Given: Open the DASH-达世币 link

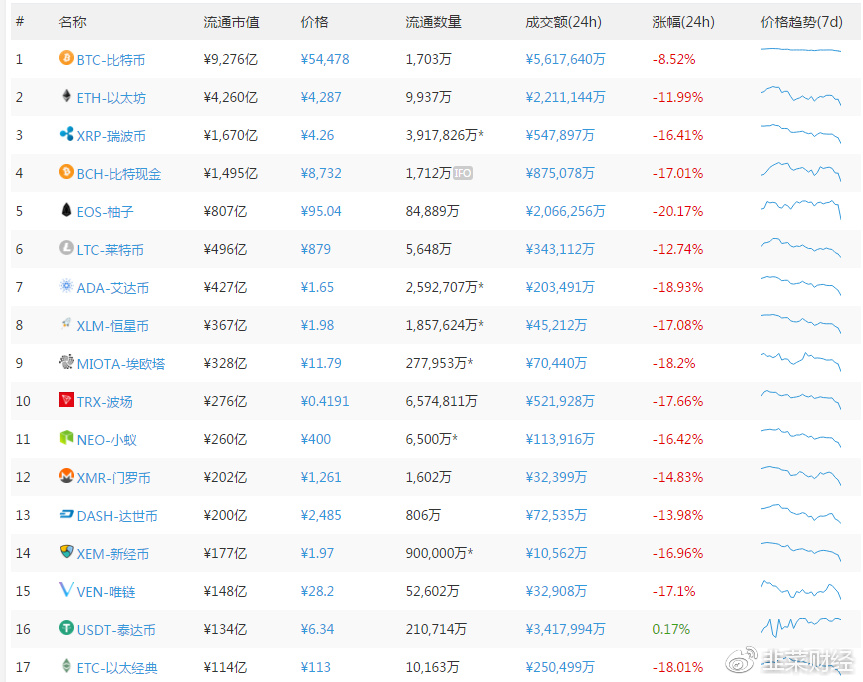Looking at the screenshot, I should click(117, 516).
